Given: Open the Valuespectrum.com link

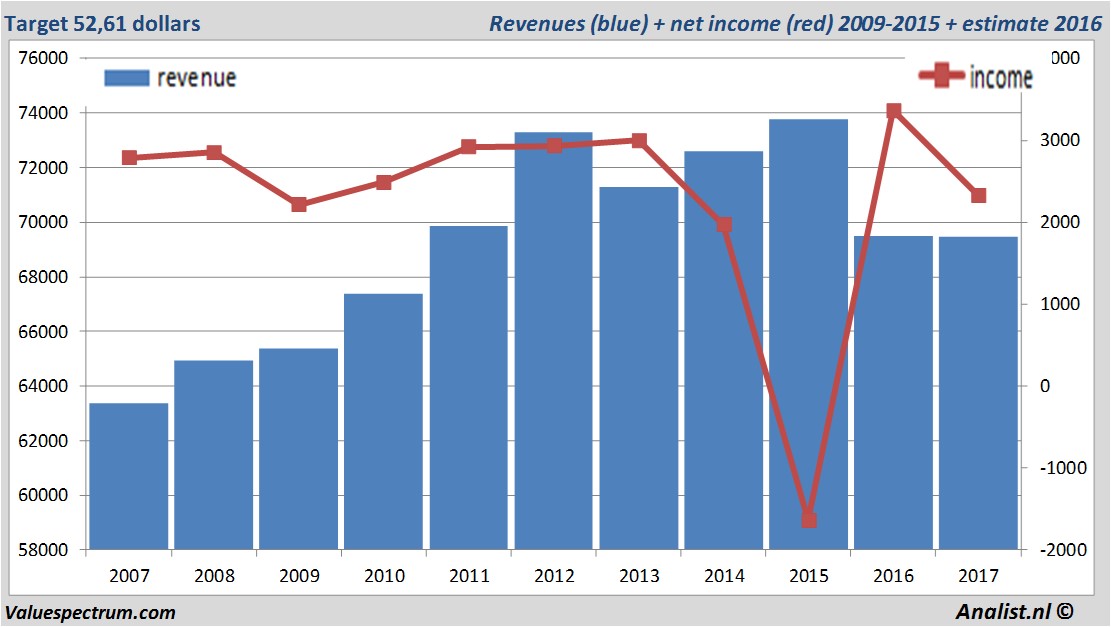Looking at the screenshot, I should pos(90,612).
